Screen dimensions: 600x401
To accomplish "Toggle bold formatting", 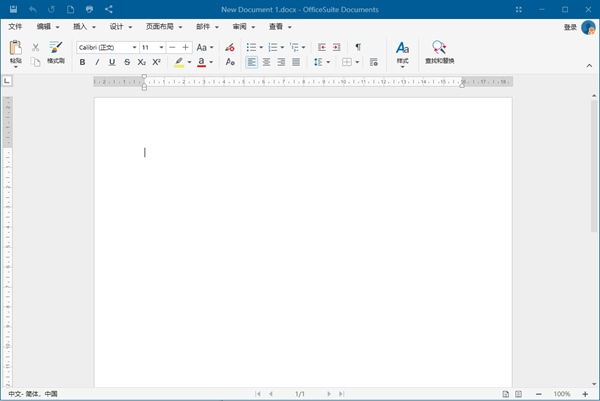I will (x=82, y=62).
